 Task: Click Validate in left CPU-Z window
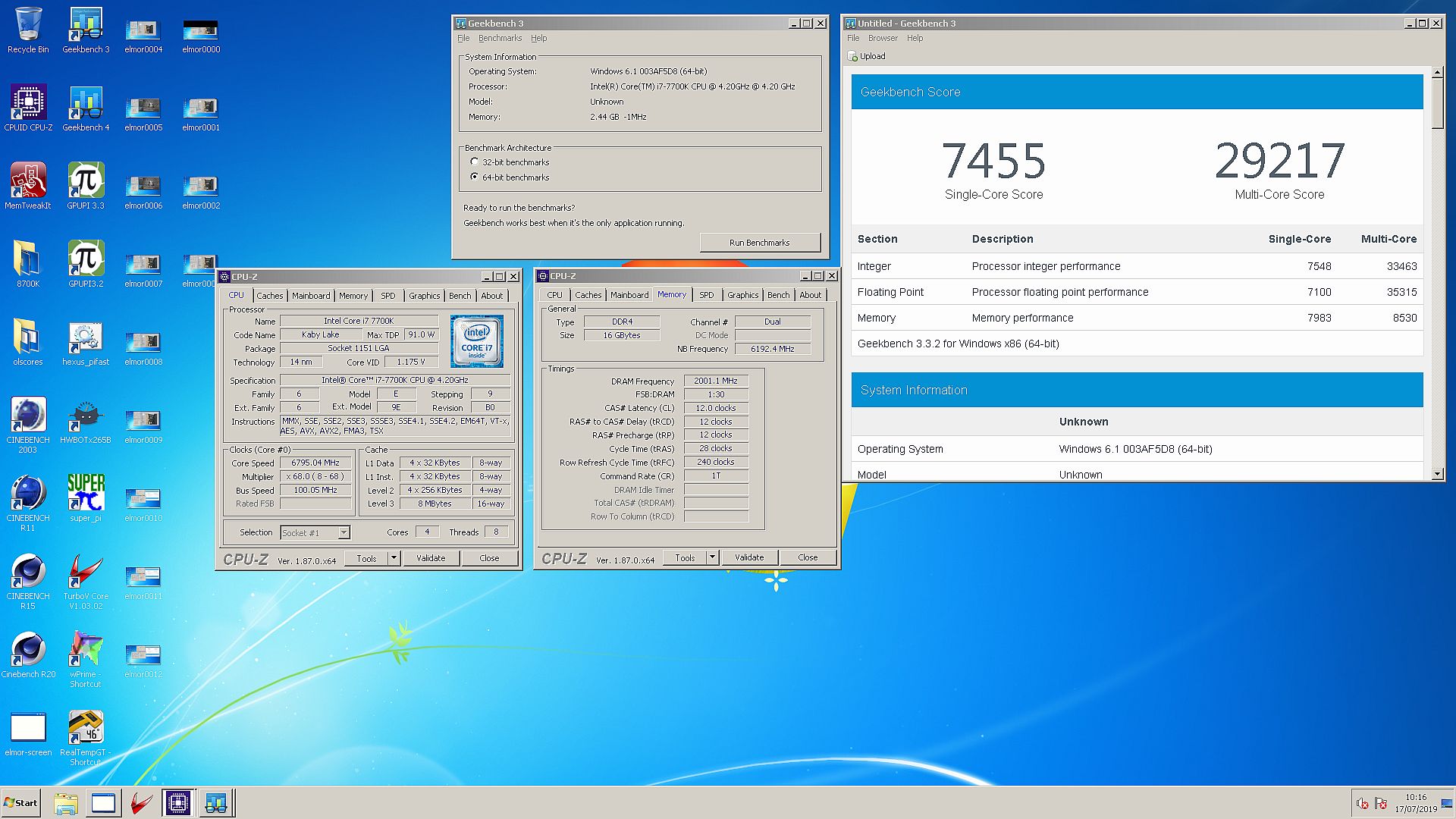[x=431, y=558]
